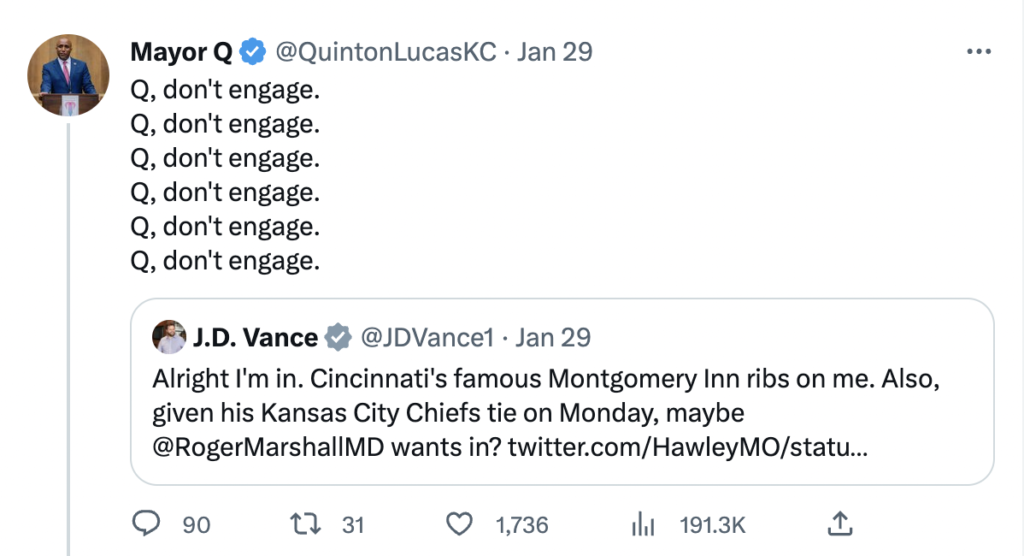The width and height of the screenshot is (1024, 556).
Task: Open the Jan 29 timestamp on Mayor Q's tweet
Action: pyautogui.click(x=556, y=53)
